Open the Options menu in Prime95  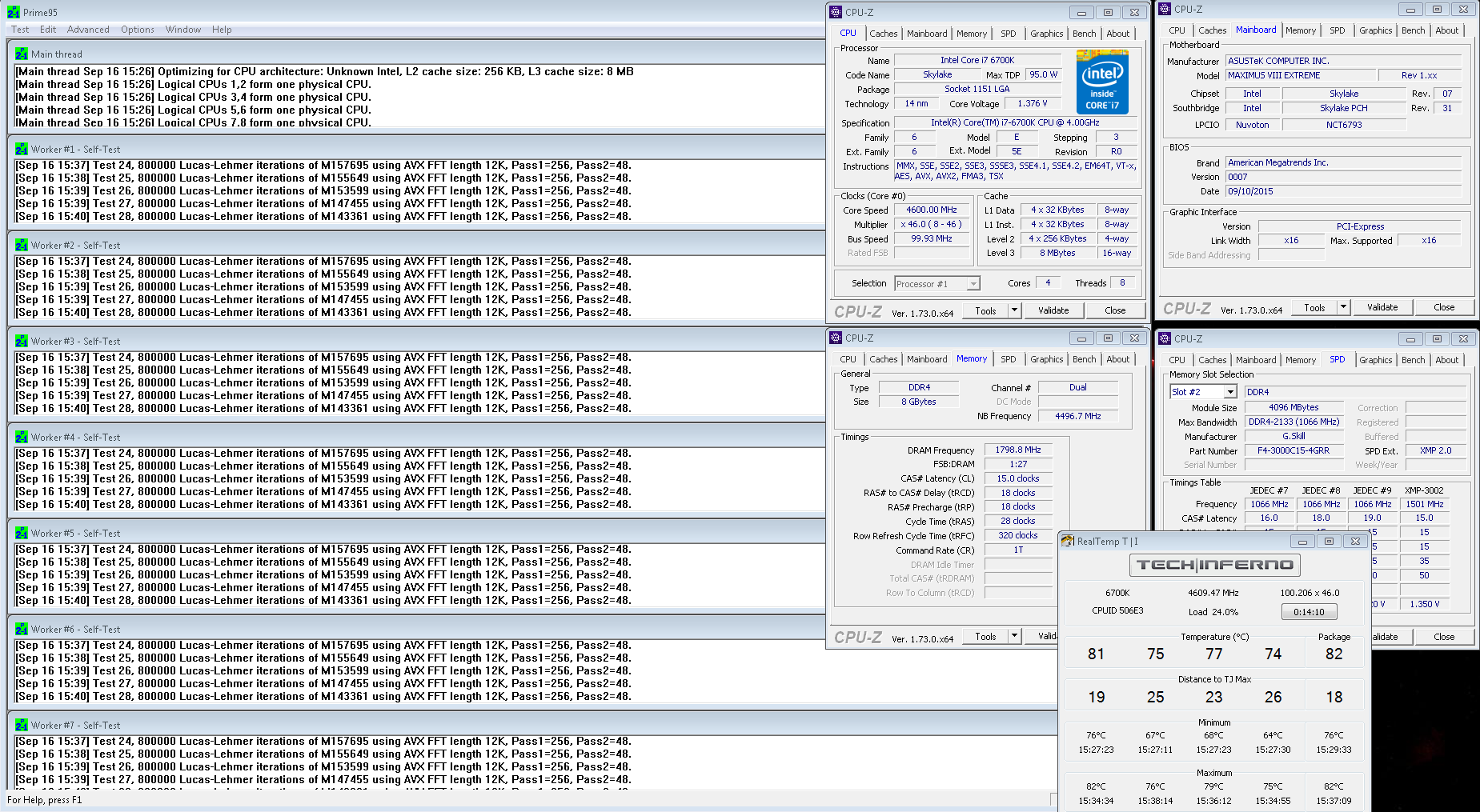[x=138, y=30]
